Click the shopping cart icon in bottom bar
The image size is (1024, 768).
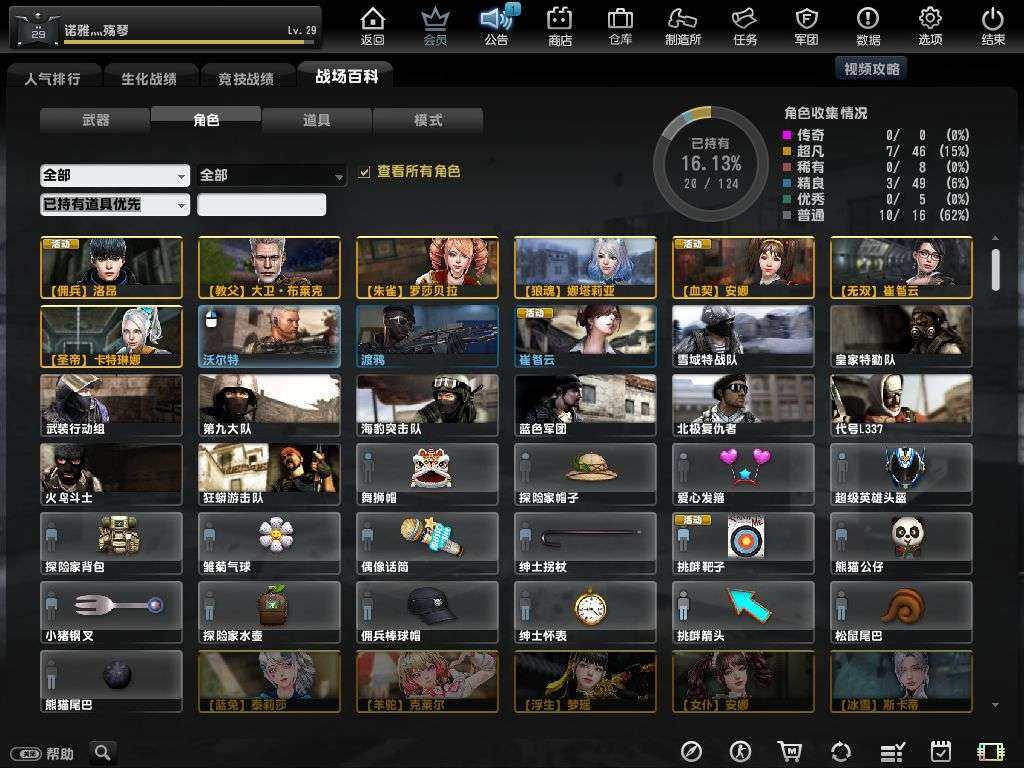point(790,752)
